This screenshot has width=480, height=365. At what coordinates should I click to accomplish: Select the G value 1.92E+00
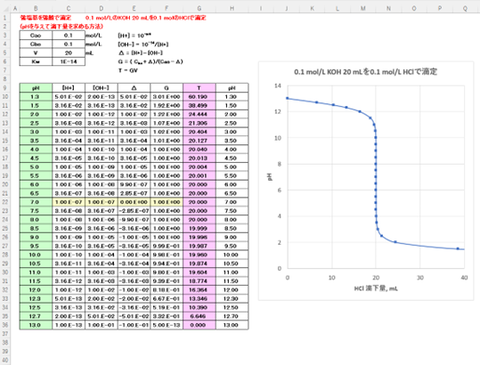(x=166, y=105)
